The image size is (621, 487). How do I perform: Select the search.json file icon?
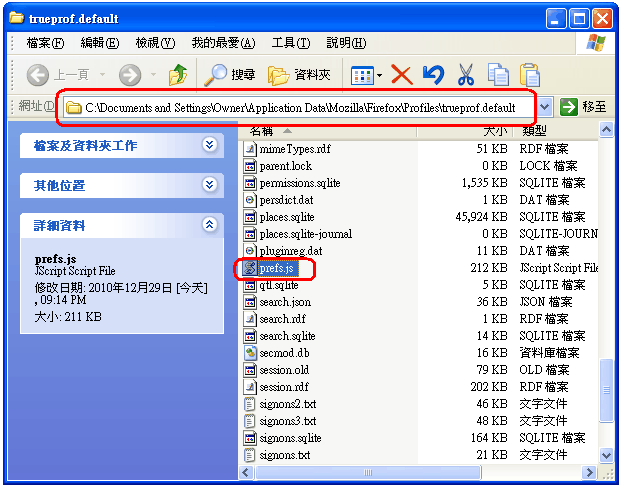tap(250, 302)
